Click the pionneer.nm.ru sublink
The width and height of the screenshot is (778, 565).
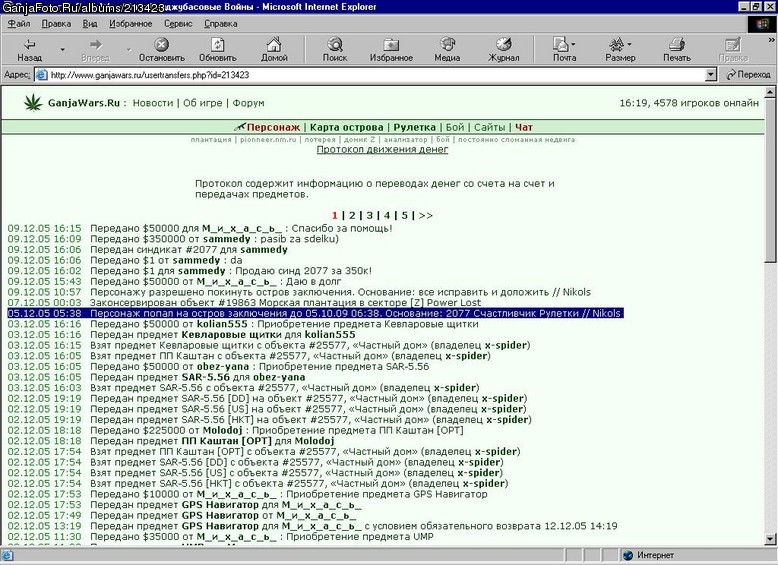tap(268, 140)
